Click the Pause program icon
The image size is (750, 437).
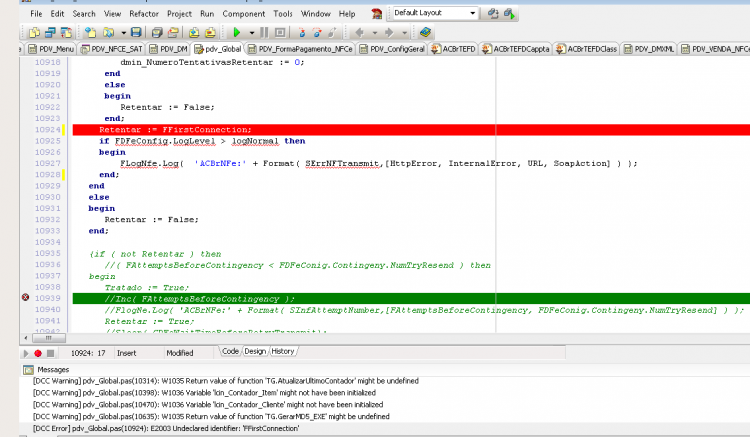tap(264, 33)
